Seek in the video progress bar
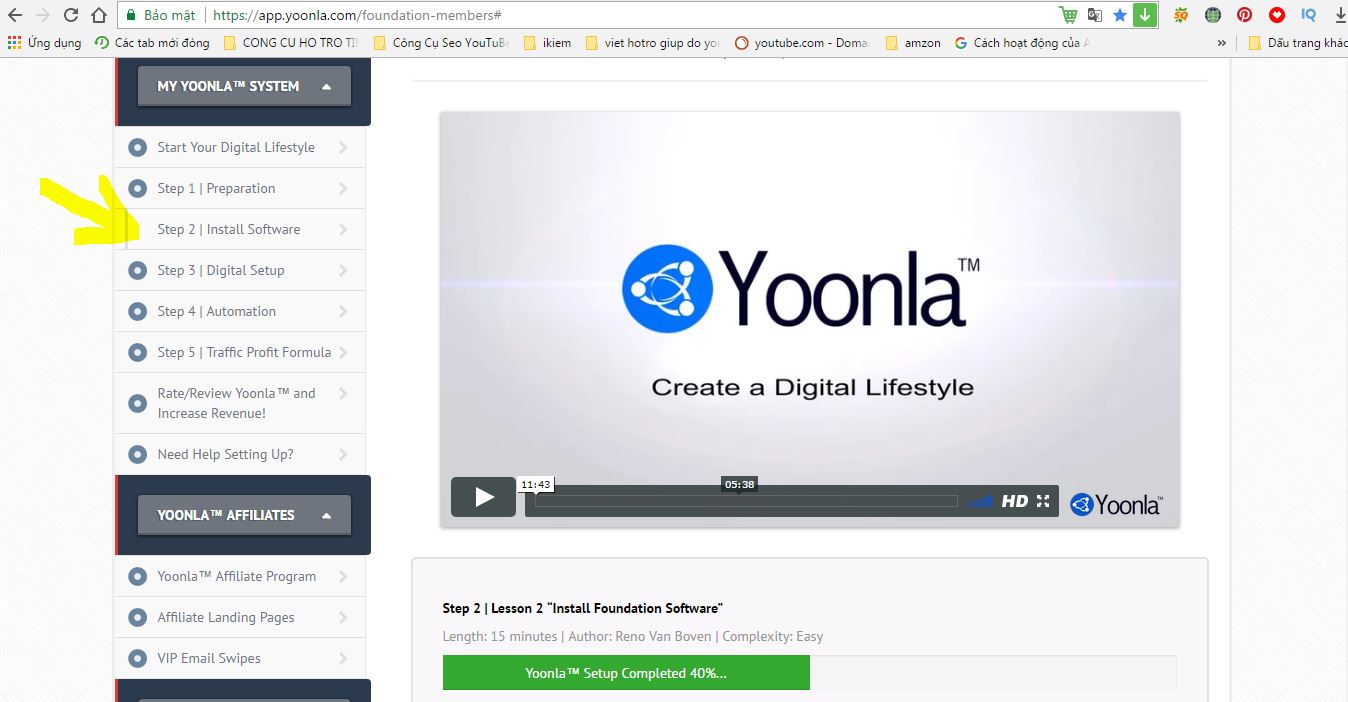 [x=746, y=501]
